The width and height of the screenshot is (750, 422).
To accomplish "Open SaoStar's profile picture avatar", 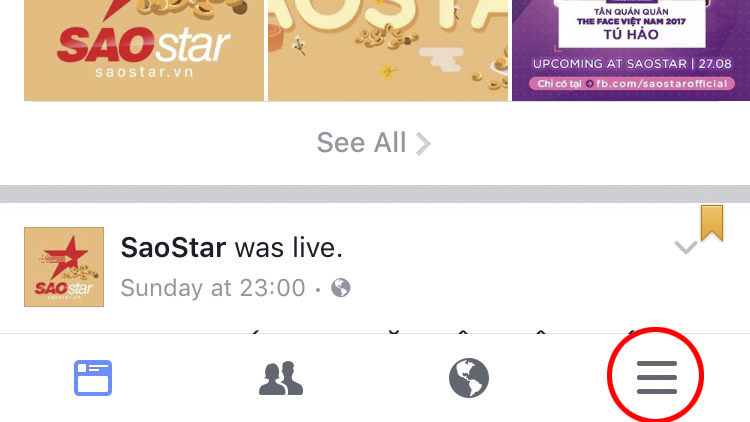I will (64, 267).
